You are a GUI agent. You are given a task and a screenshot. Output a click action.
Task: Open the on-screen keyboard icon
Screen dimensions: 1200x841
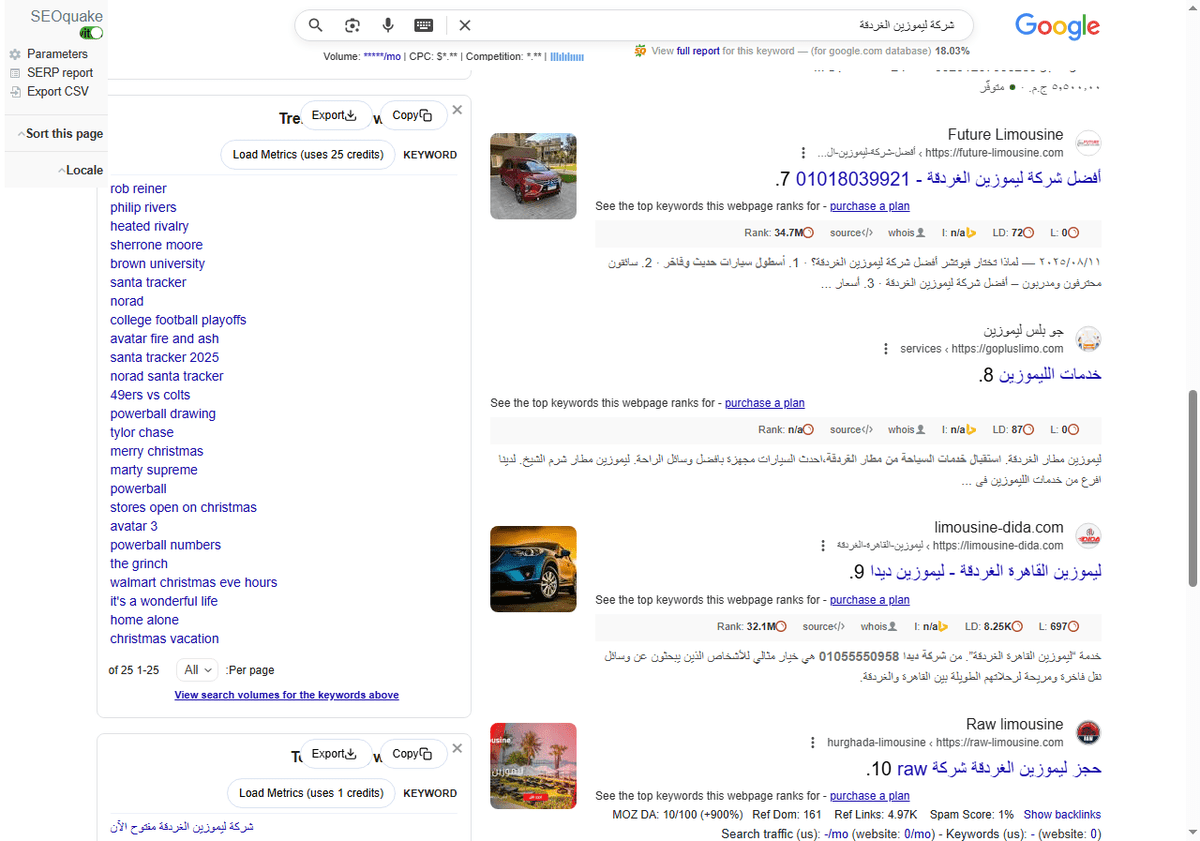[423, 25]
